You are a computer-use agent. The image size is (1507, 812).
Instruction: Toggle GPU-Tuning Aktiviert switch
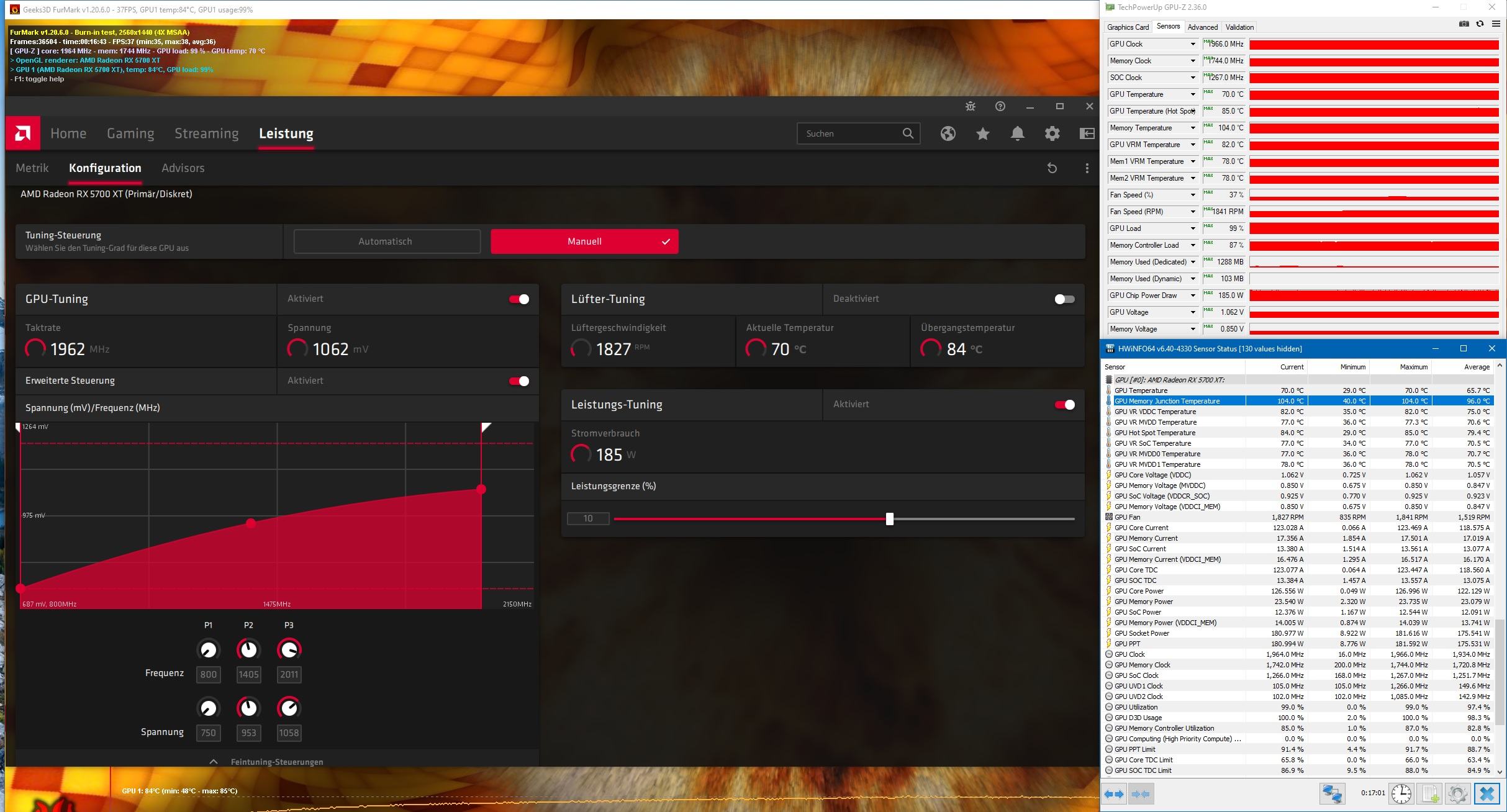coord(519,299)
